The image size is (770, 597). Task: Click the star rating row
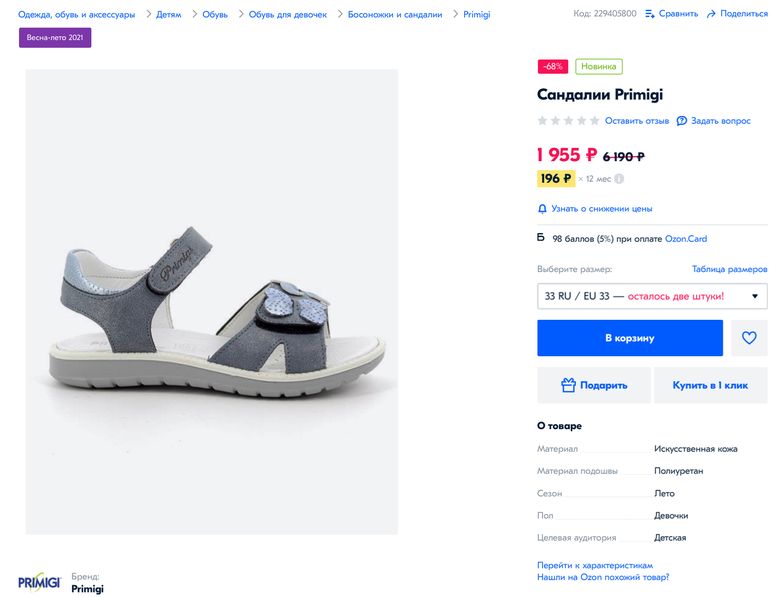[568, 121]
